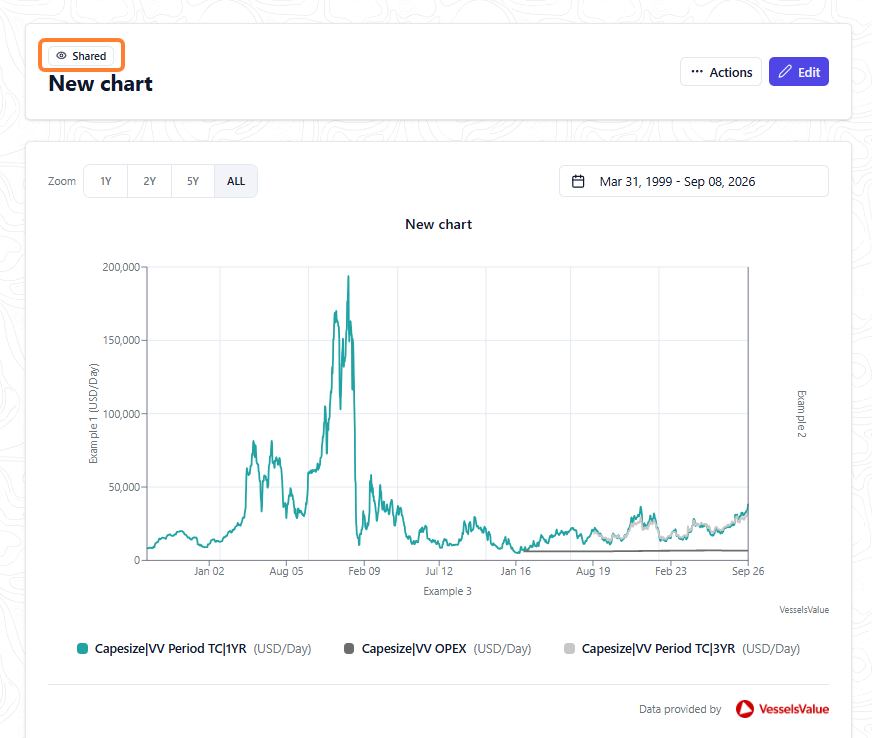Click the chart title above the plot
The height and width of the screenshot is (738, 872).
[x=439, y=224]
